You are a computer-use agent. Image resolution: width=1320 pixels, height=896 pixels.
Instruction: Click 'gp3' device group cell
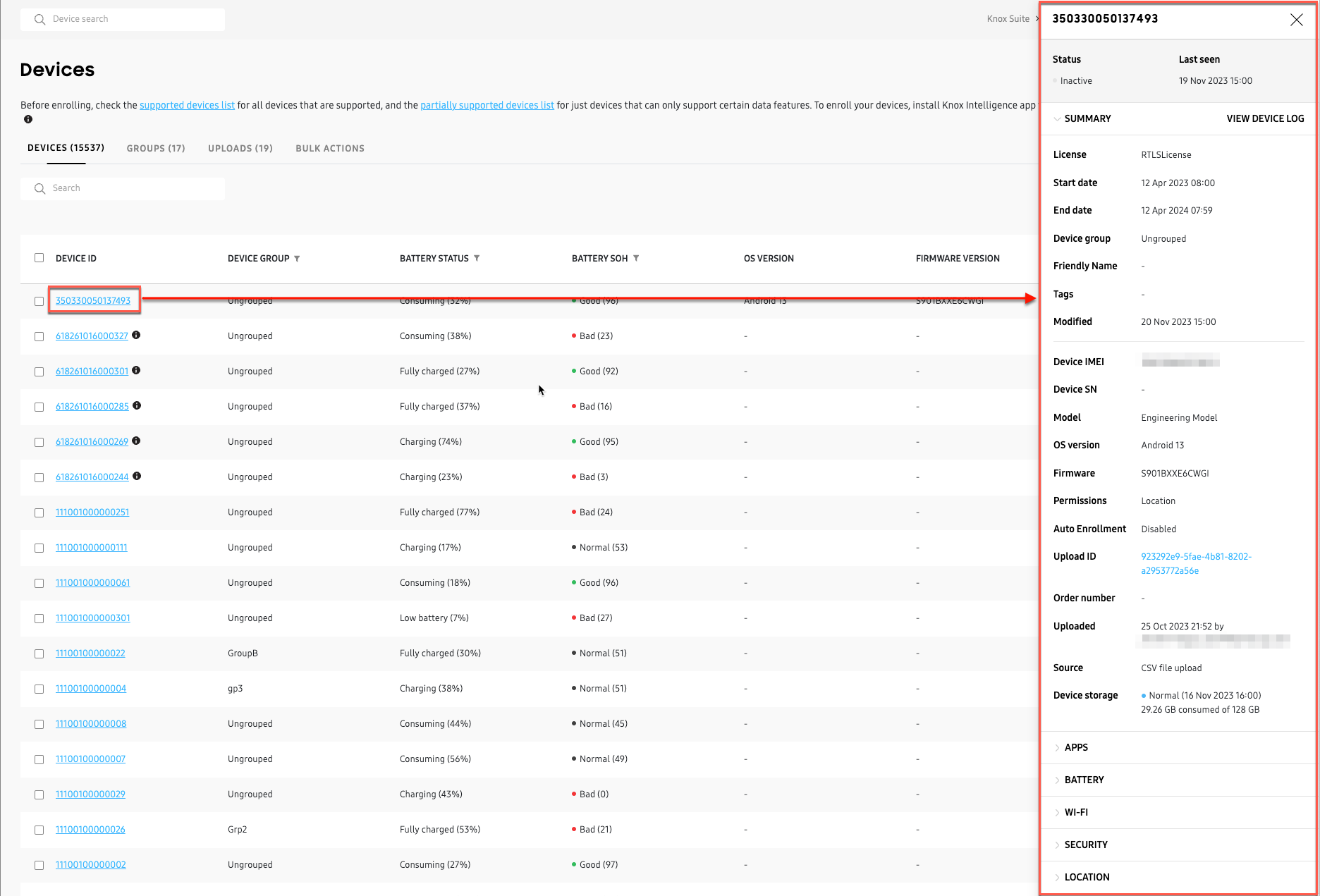236,689
